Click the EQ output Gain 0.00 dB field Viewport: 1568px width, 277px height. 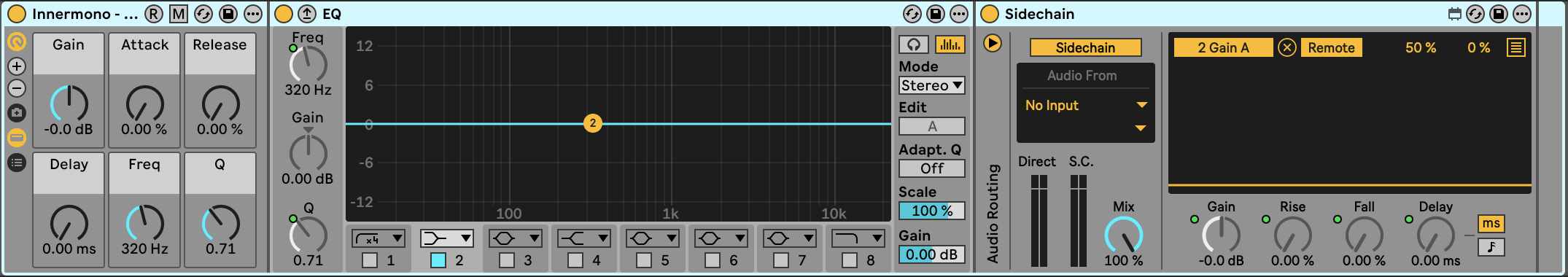(932, 254)
